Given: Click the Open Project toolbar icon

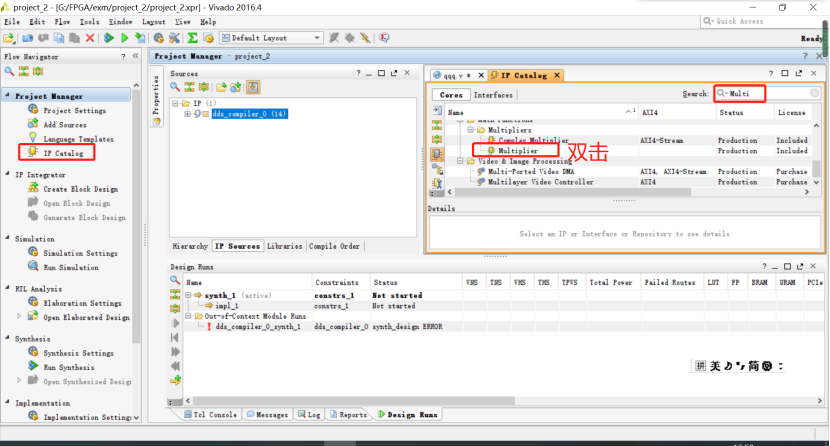Looking at the screenshot, I should pos(9,38).
